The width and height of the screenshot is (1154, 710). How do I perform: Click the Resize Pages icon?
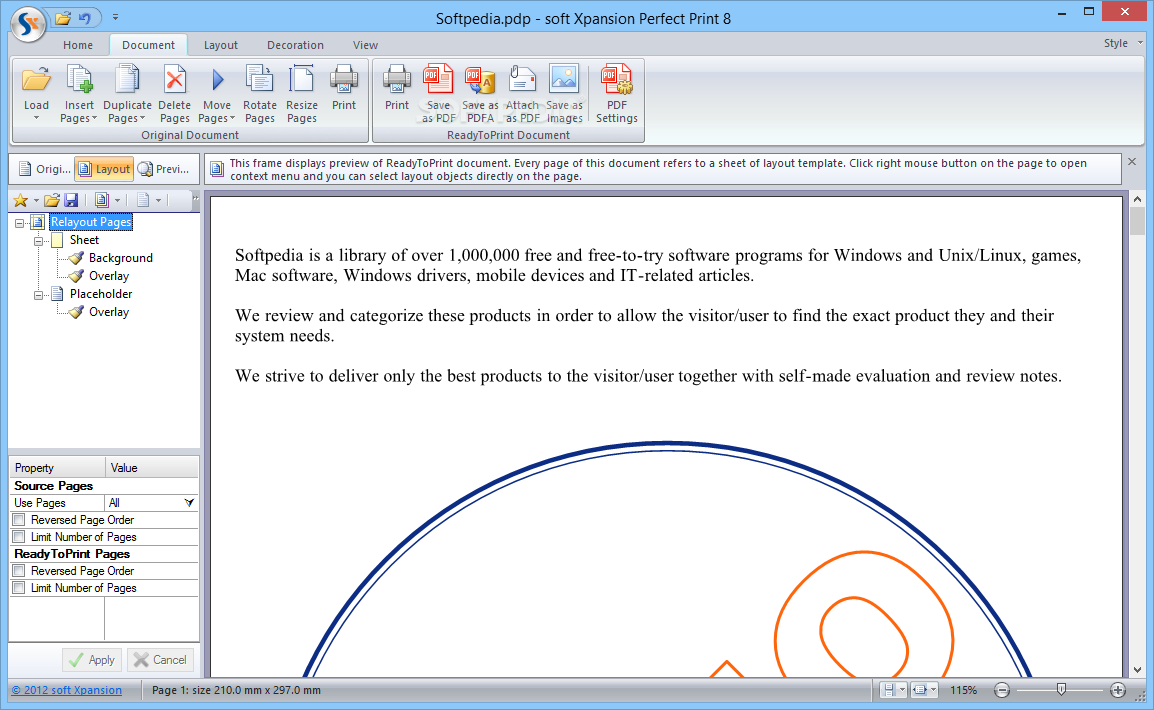click(x=302, y=79)
